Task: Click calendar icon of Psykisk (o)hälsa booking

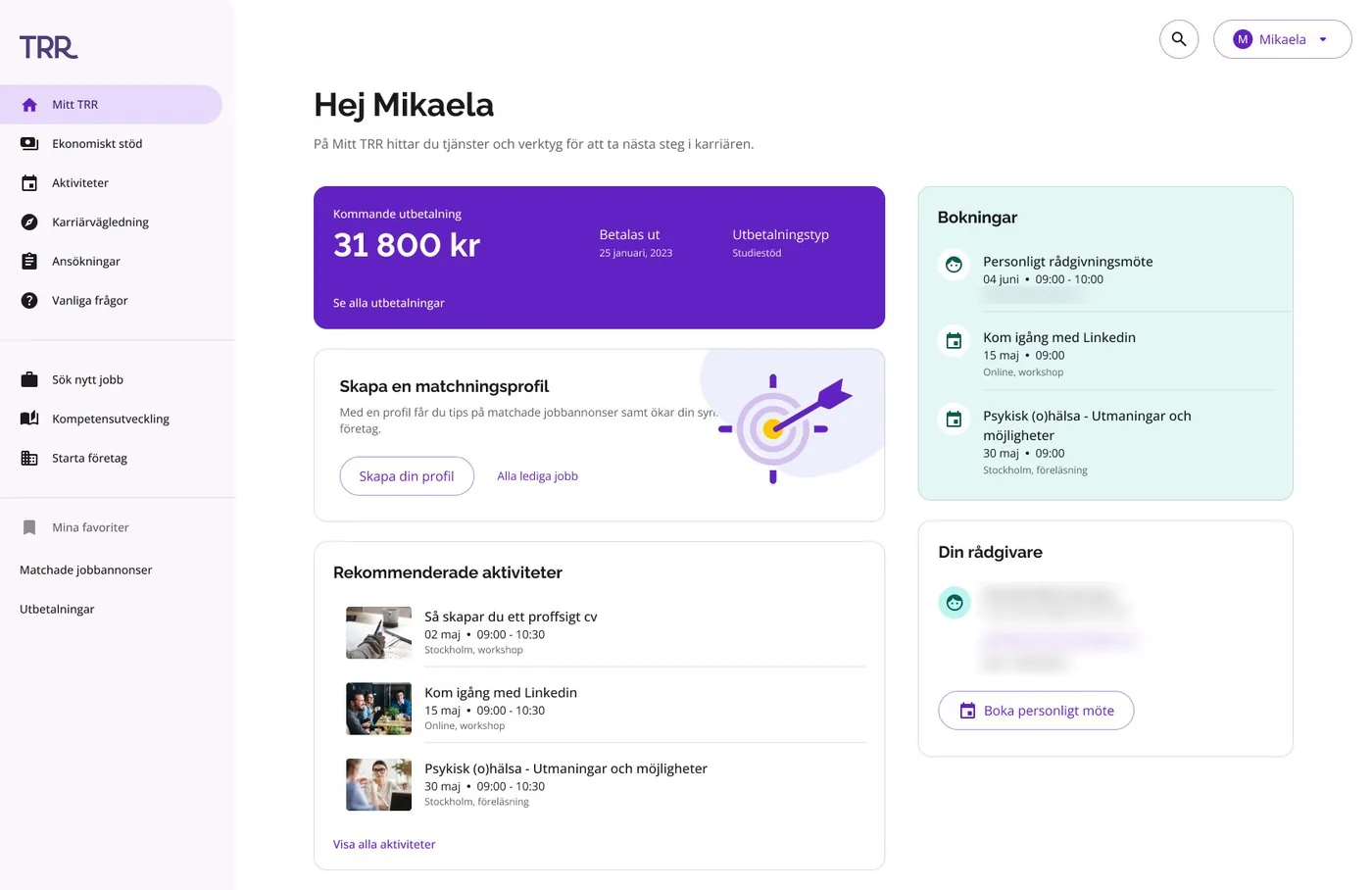Action: click(954, 420)
